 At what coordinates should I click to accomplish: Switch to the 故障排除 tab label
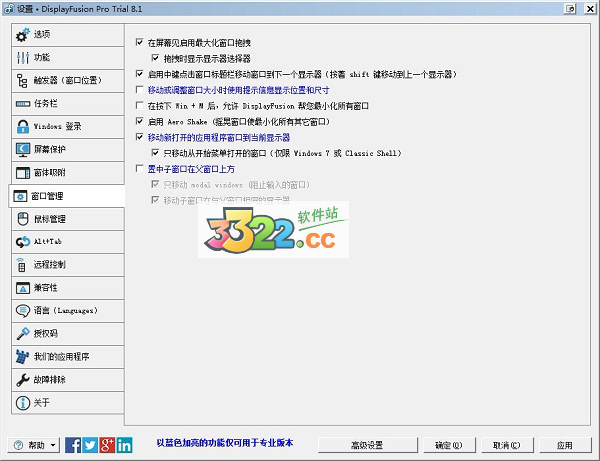[50, 380]
